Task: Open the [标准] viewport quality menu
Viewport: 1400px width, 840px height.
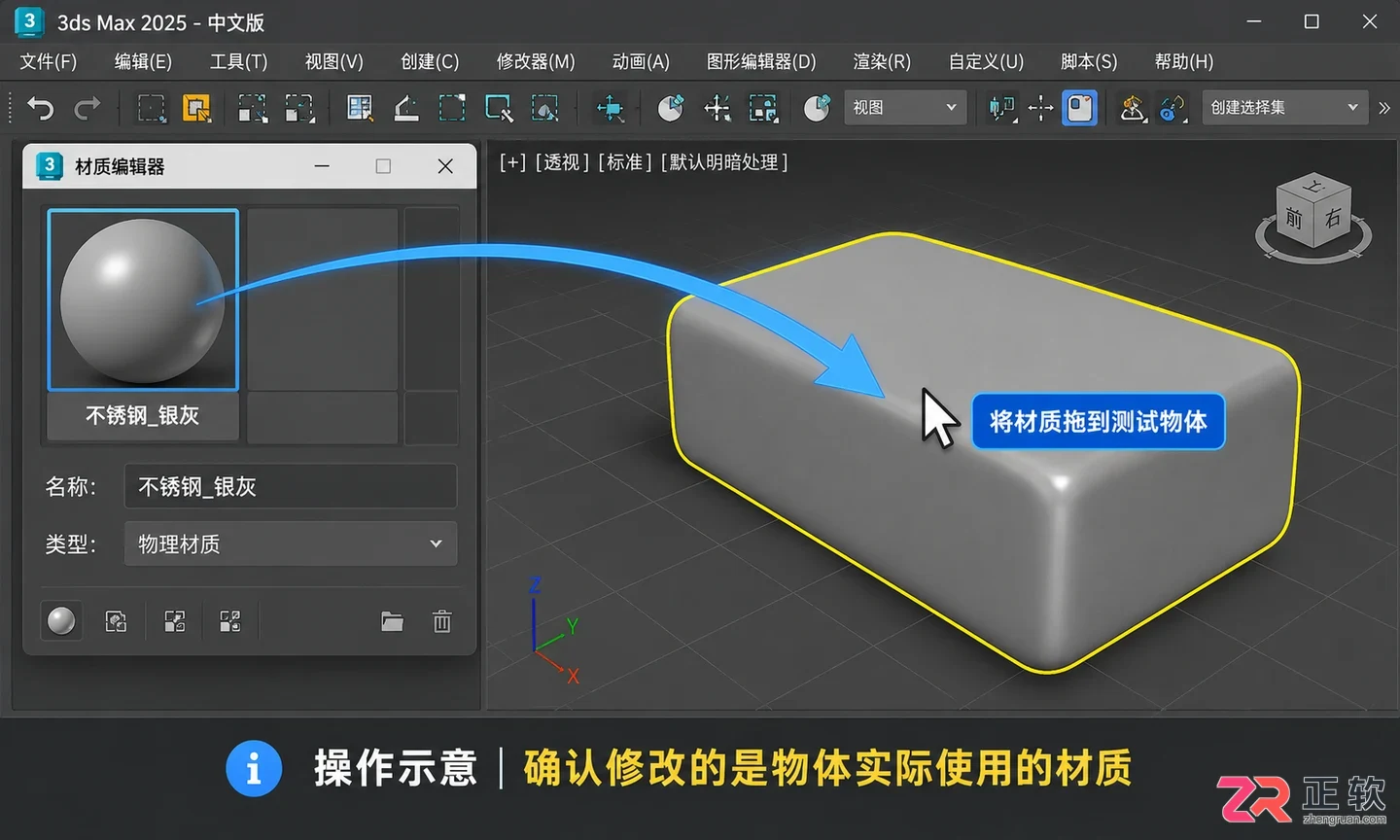Action: pyautogui.click(x=625, y=162)
